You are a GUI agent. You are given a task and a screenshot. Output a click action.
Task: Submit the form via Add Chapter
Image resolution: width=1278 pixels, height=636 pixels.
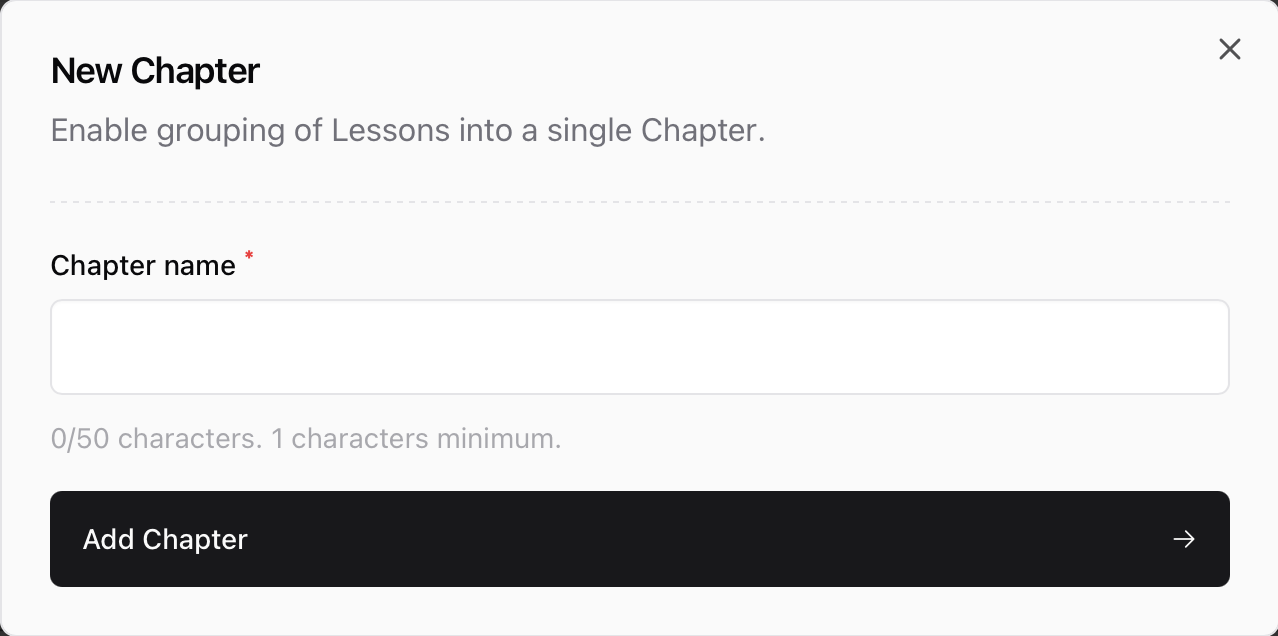[640, 539]
